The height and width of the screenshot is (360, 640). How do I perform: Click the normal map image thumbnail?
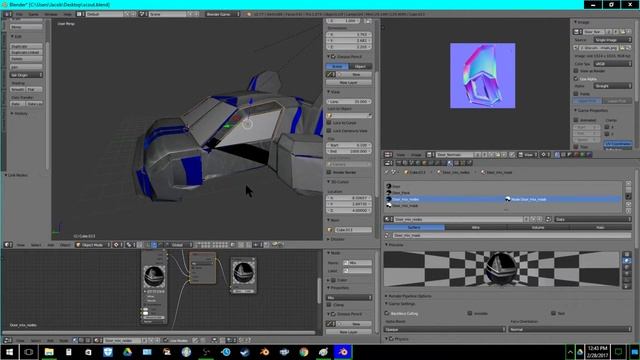pos(482,76)
